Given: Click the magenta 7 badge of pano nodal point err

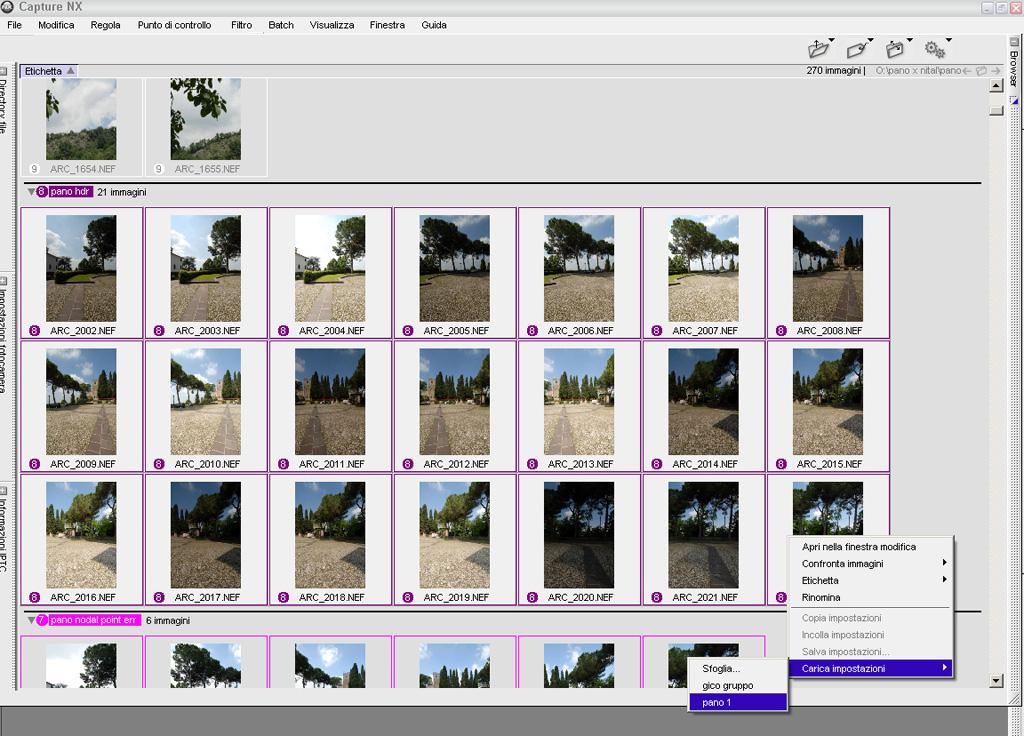Looking at the screenshot, I should 42,620.
